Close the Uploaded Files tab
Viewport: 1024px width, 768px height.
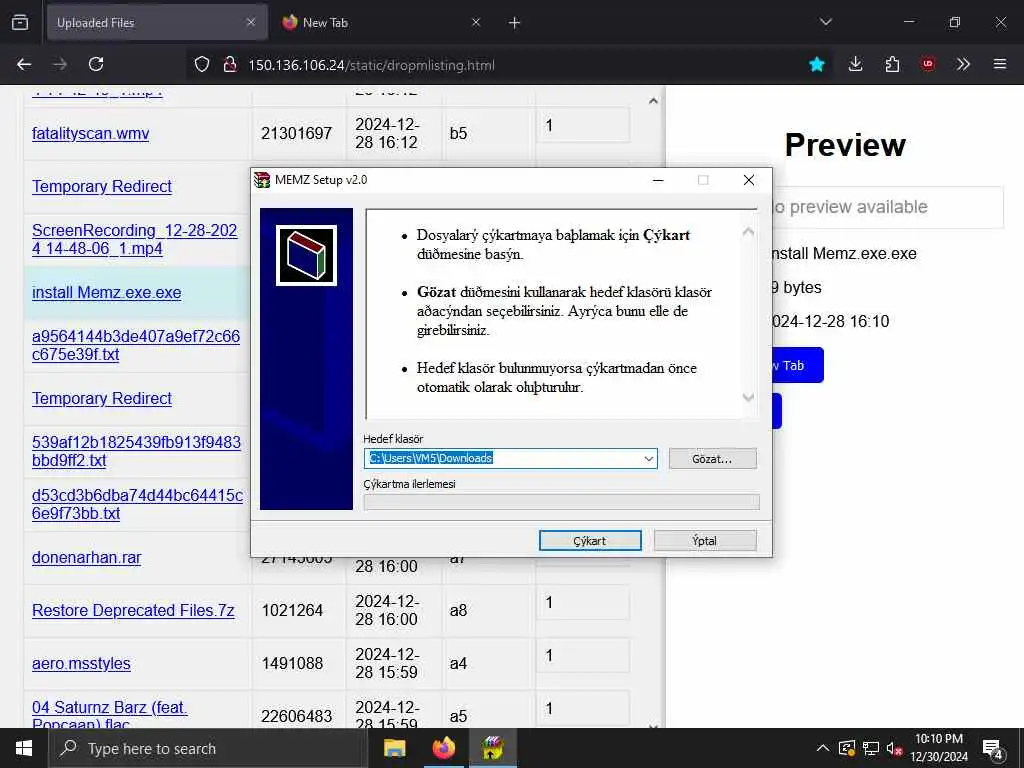pos(251,22)
